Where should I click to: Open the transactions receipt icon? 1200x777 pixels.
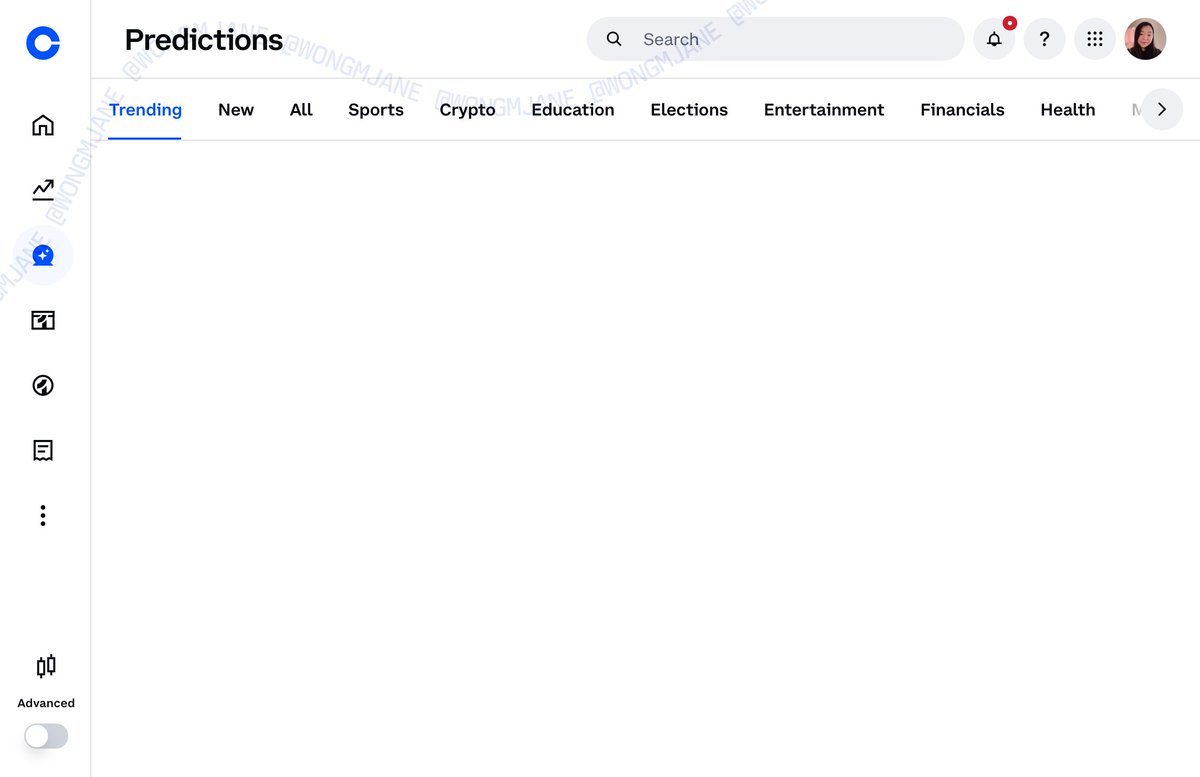click(x=42, y=450)
